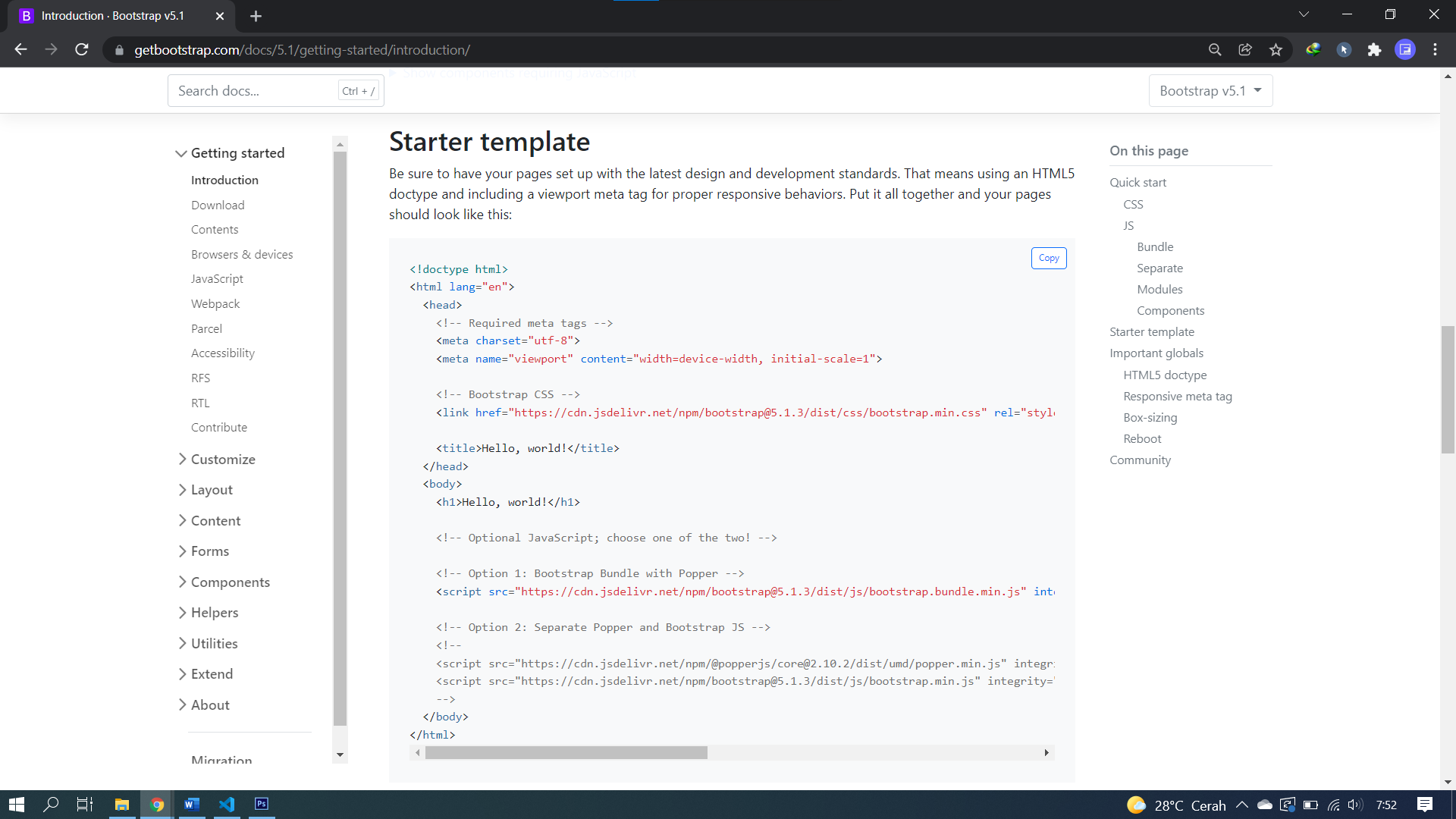
Task: Click code block horizontal scrollbar thumb
Action: click(566, 753)
